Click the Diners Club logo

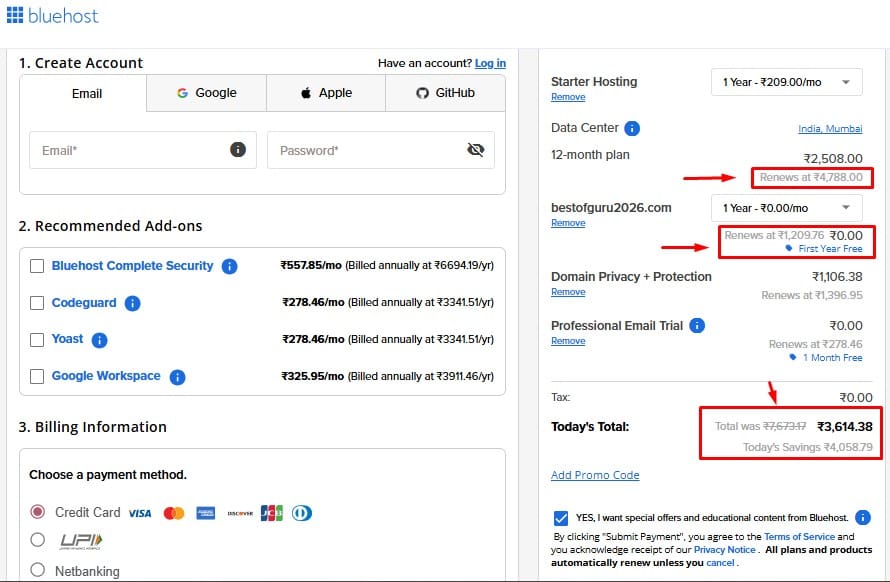302,513
